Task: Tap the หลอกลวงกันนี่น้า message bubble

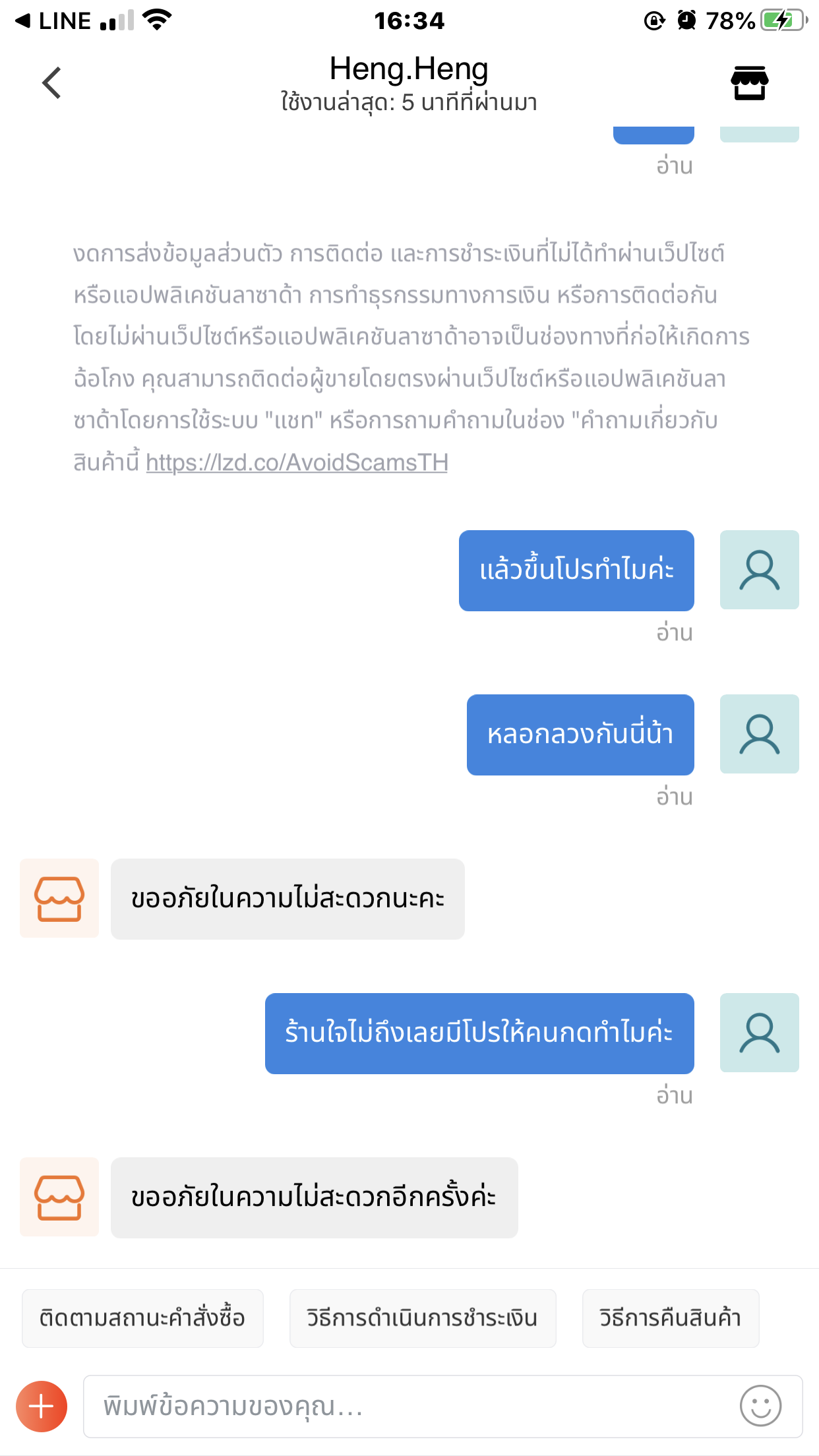Action: point(580,735)
